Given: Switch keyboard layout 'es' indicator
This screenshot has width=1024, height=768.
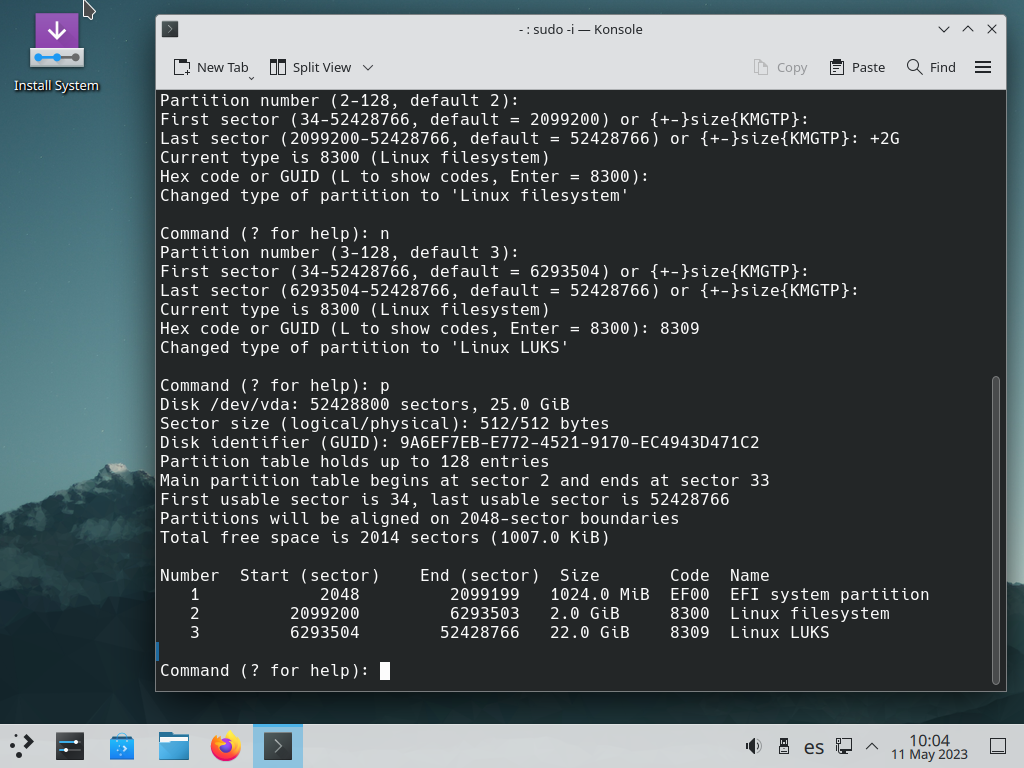Looking at the screenshot, I should click(814, 746).
